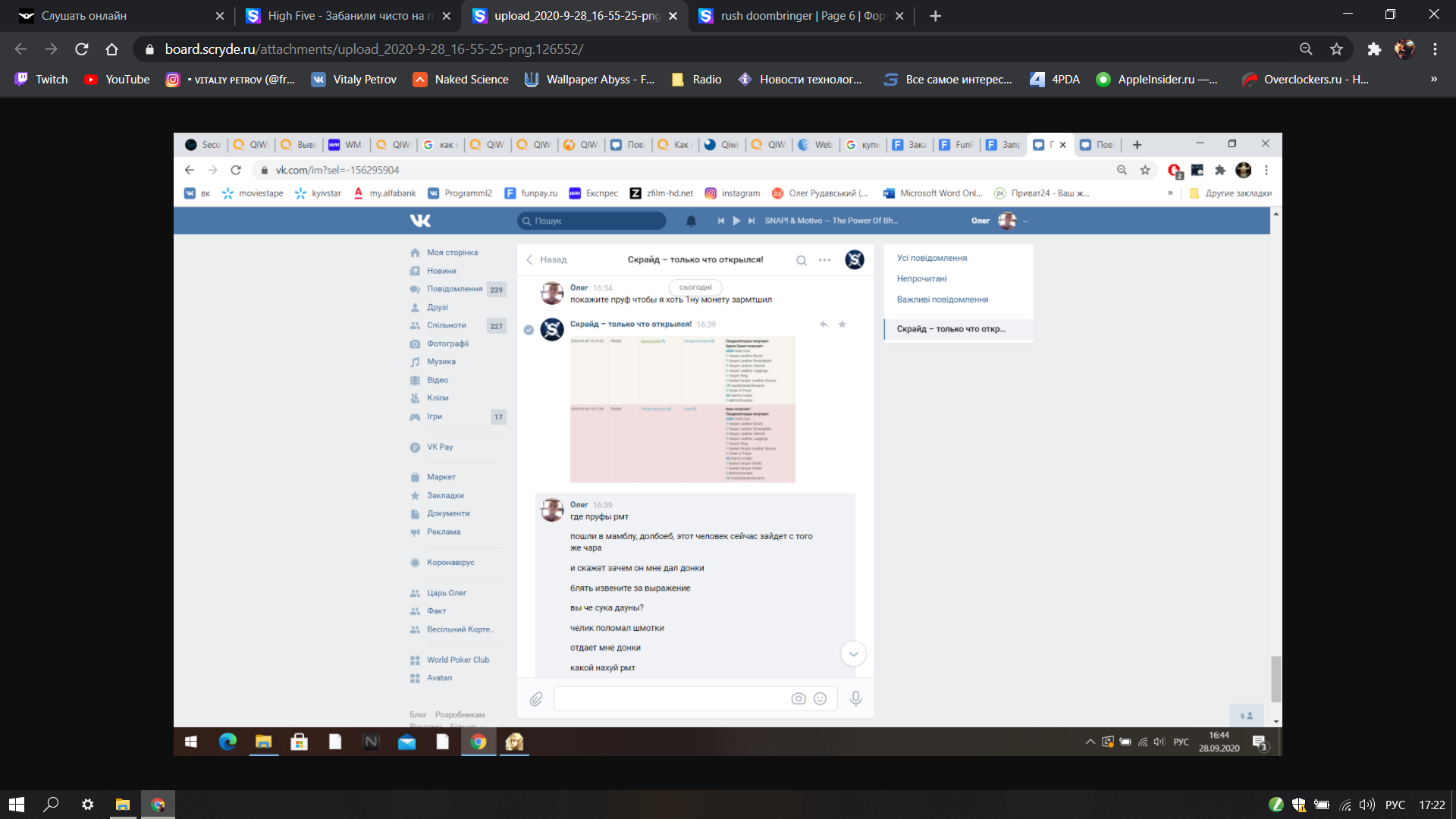The width and height of the screenshot is (1456, 819).
Task: Open the Overclockers.ru bookmark
Action: tap(1304, 80)
